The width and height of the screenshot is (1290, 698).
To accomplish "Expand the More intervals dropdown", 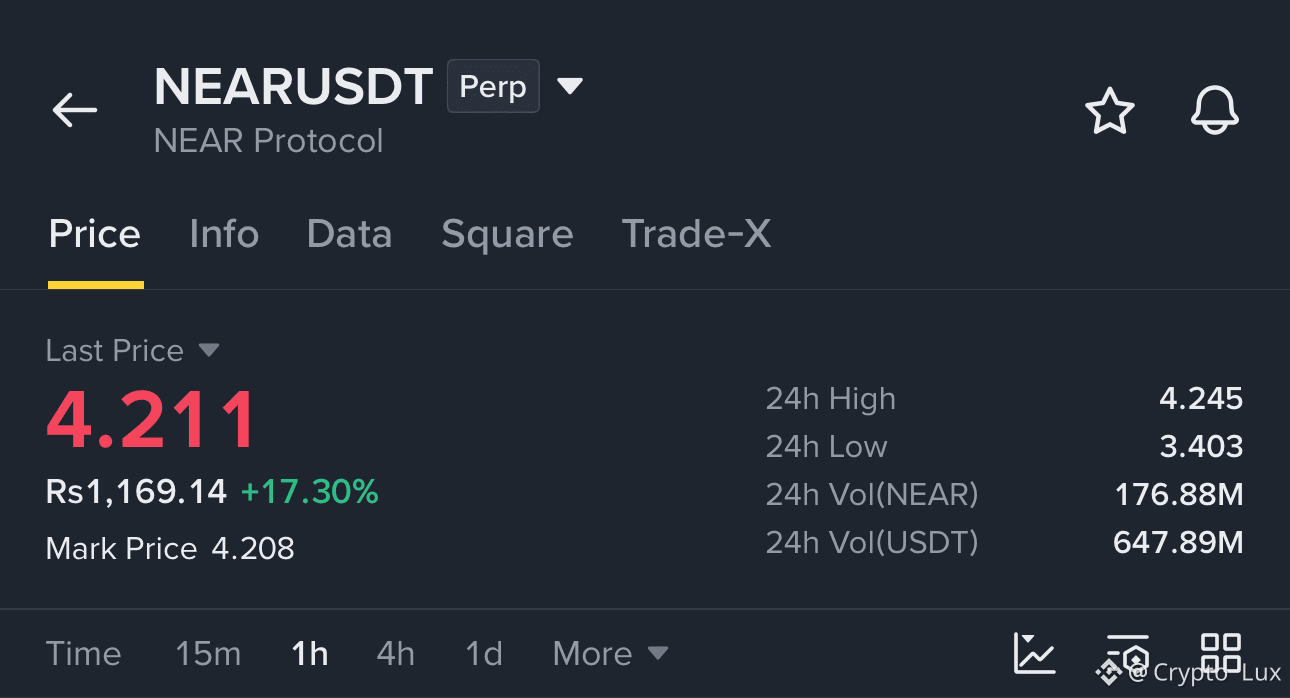I will pyautogui.click(x=610, y=654).
